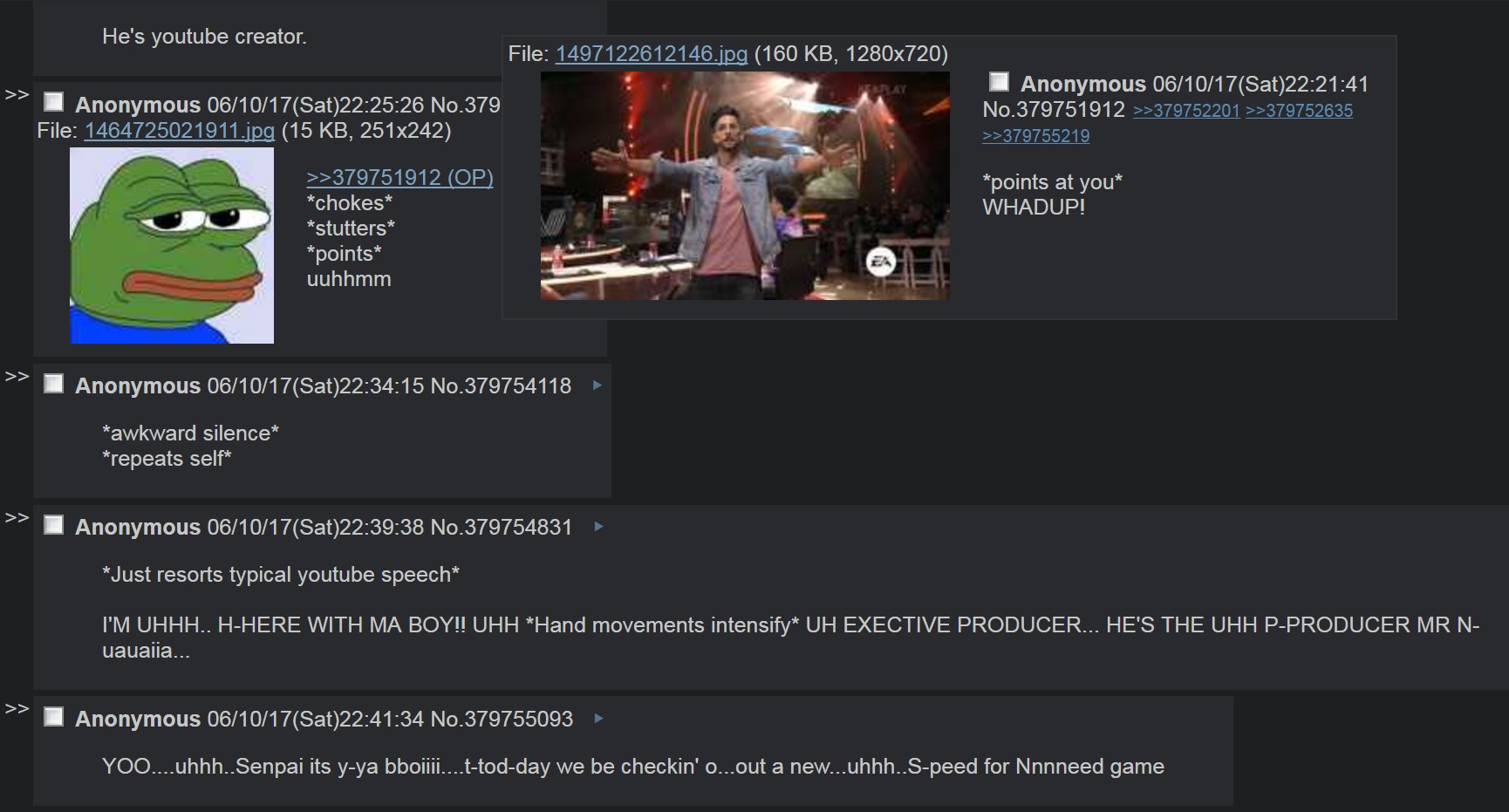The height and width of the screenshot is (812, 1509).
Task: Hide the 22:25:26 post via >> marker
Action: click(x=17, y=95)
